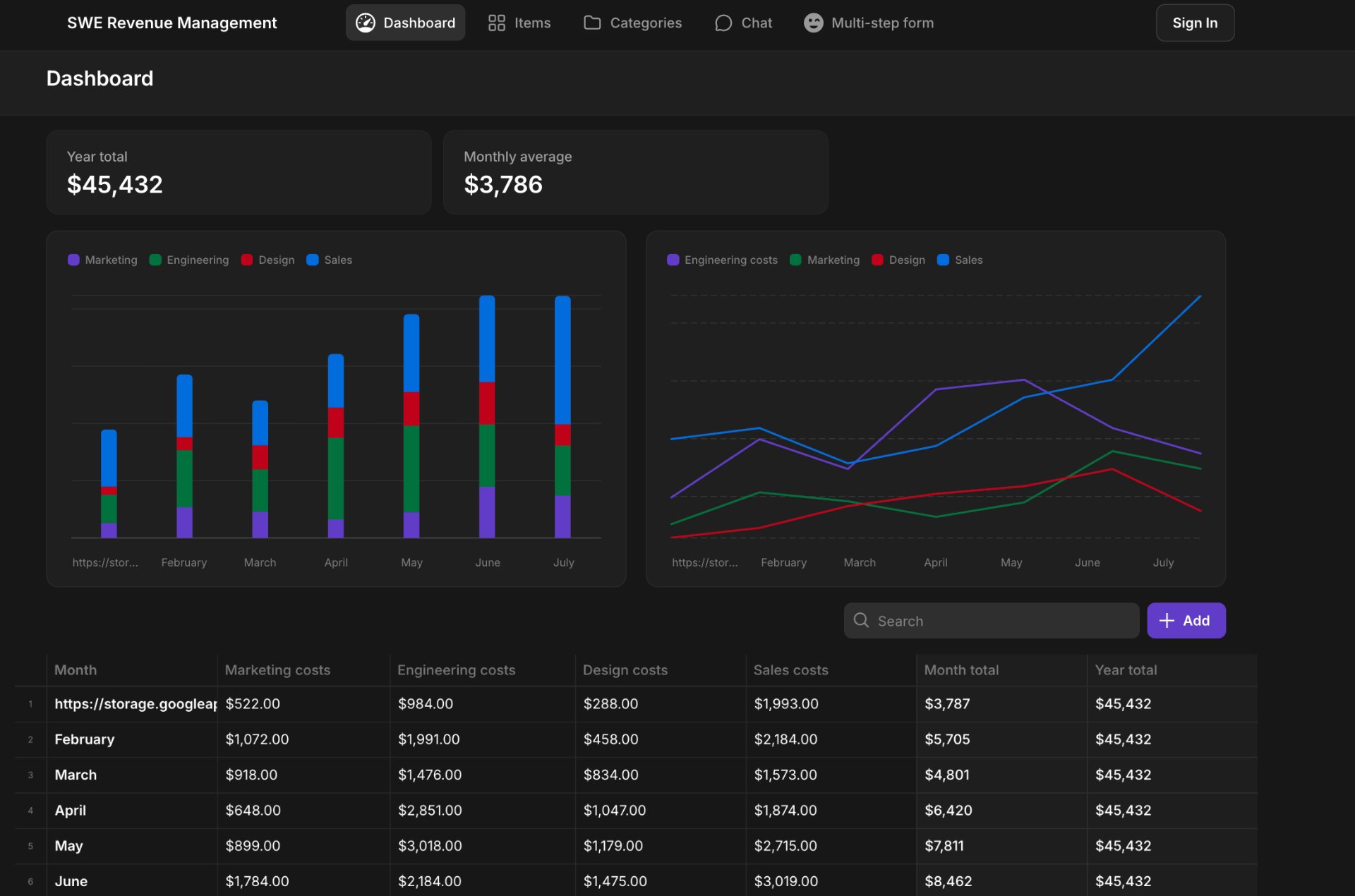Screen dimensions: 1355x896
Task: Click the storage.googleap link in the first table row
Action: click(x=135, y=703)
